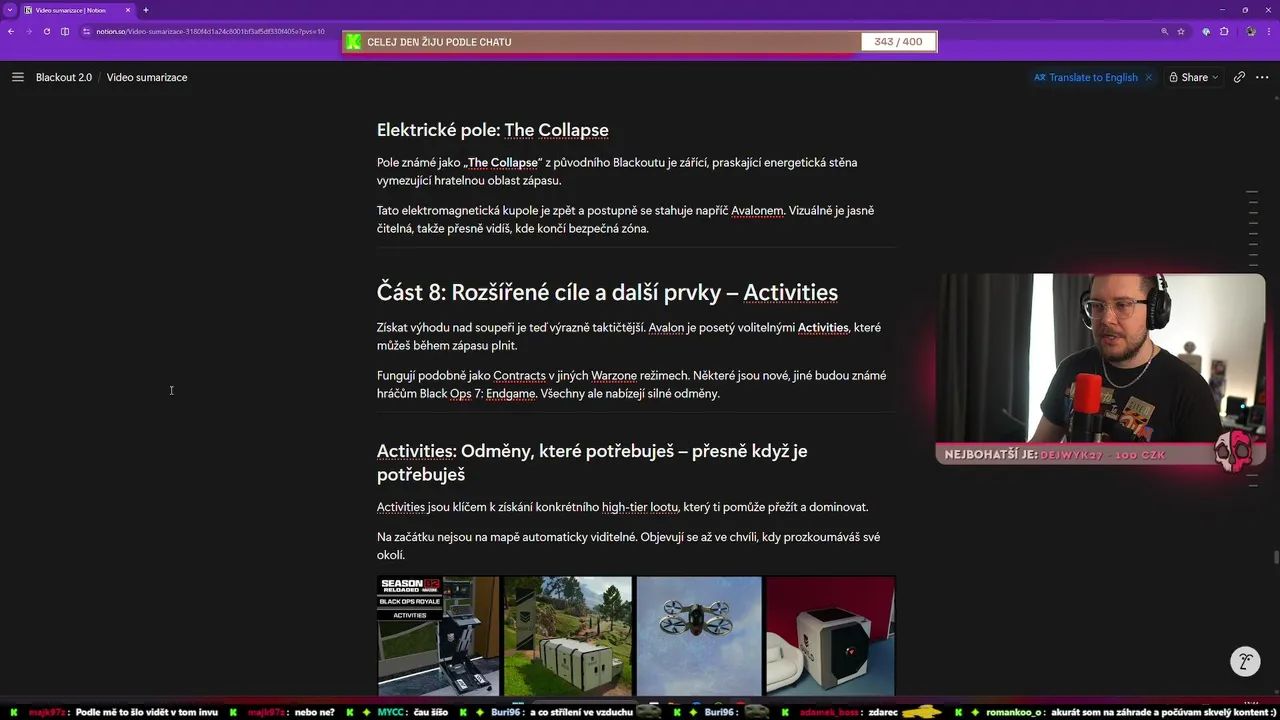
Task: Open the flying drone image
Action: click(x=699, y=635)
